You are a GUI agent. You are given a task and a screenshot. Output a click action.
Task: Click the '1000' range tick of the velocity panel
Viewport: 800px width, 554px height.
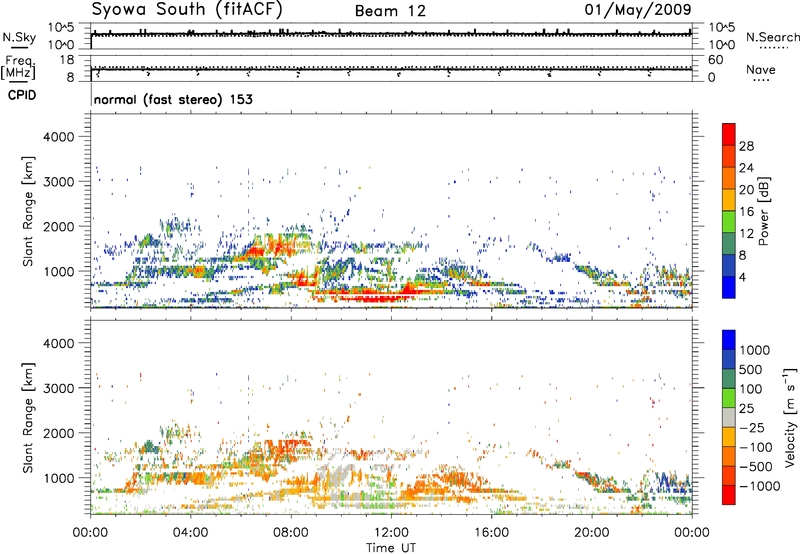59,478
